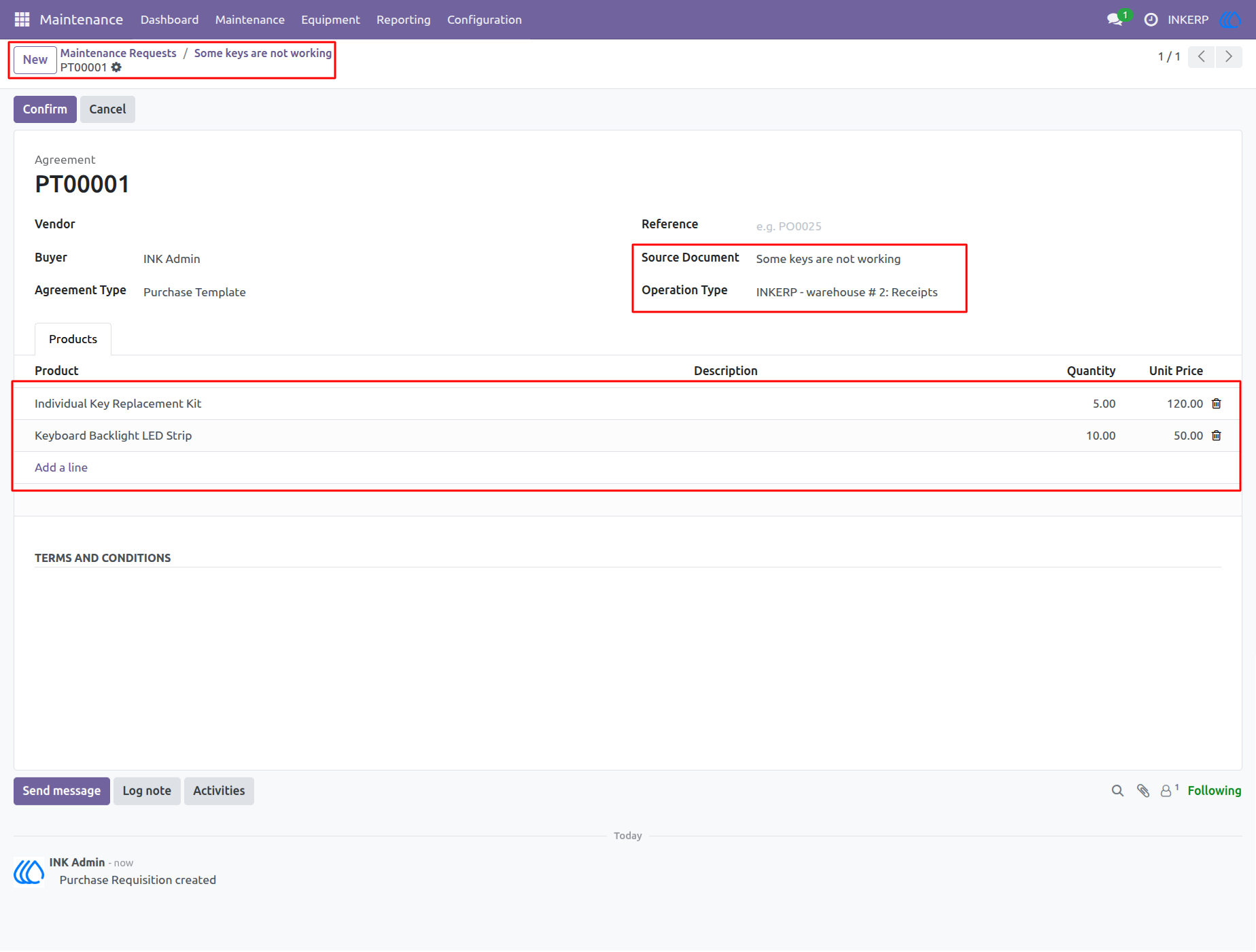Delete the Keyboard Backlight LED Strip line

[1217, 436]
